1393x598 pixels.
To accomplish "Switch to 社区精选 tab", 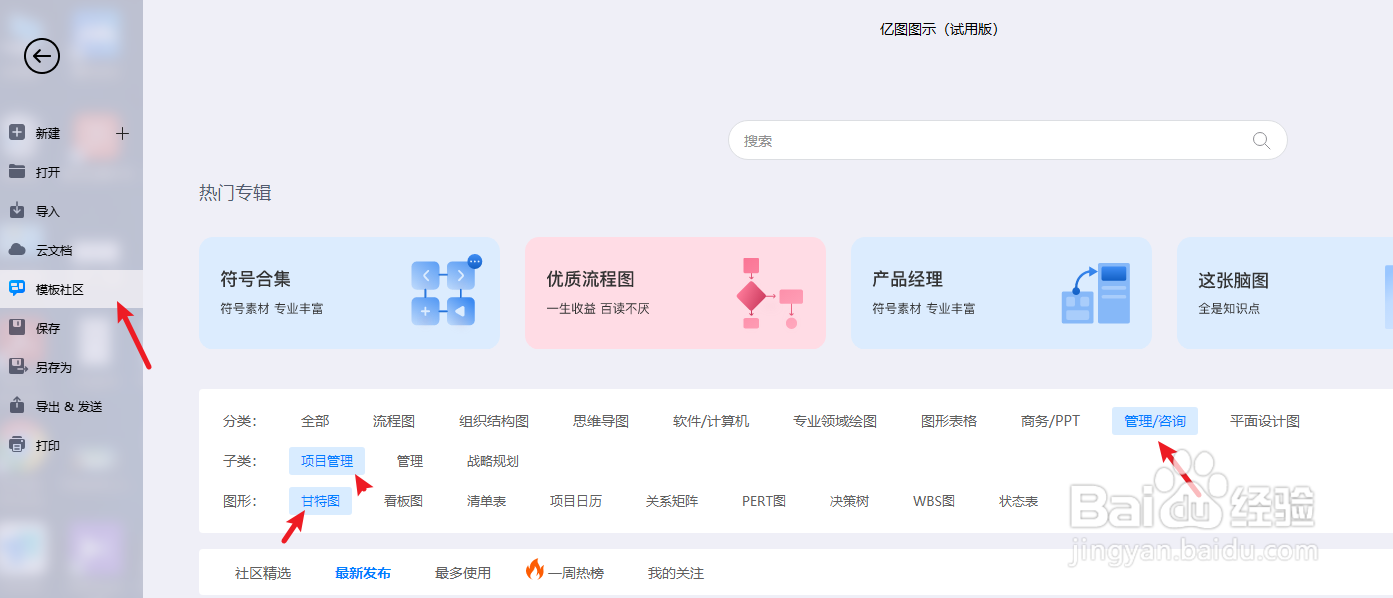I will click(262, 572).
